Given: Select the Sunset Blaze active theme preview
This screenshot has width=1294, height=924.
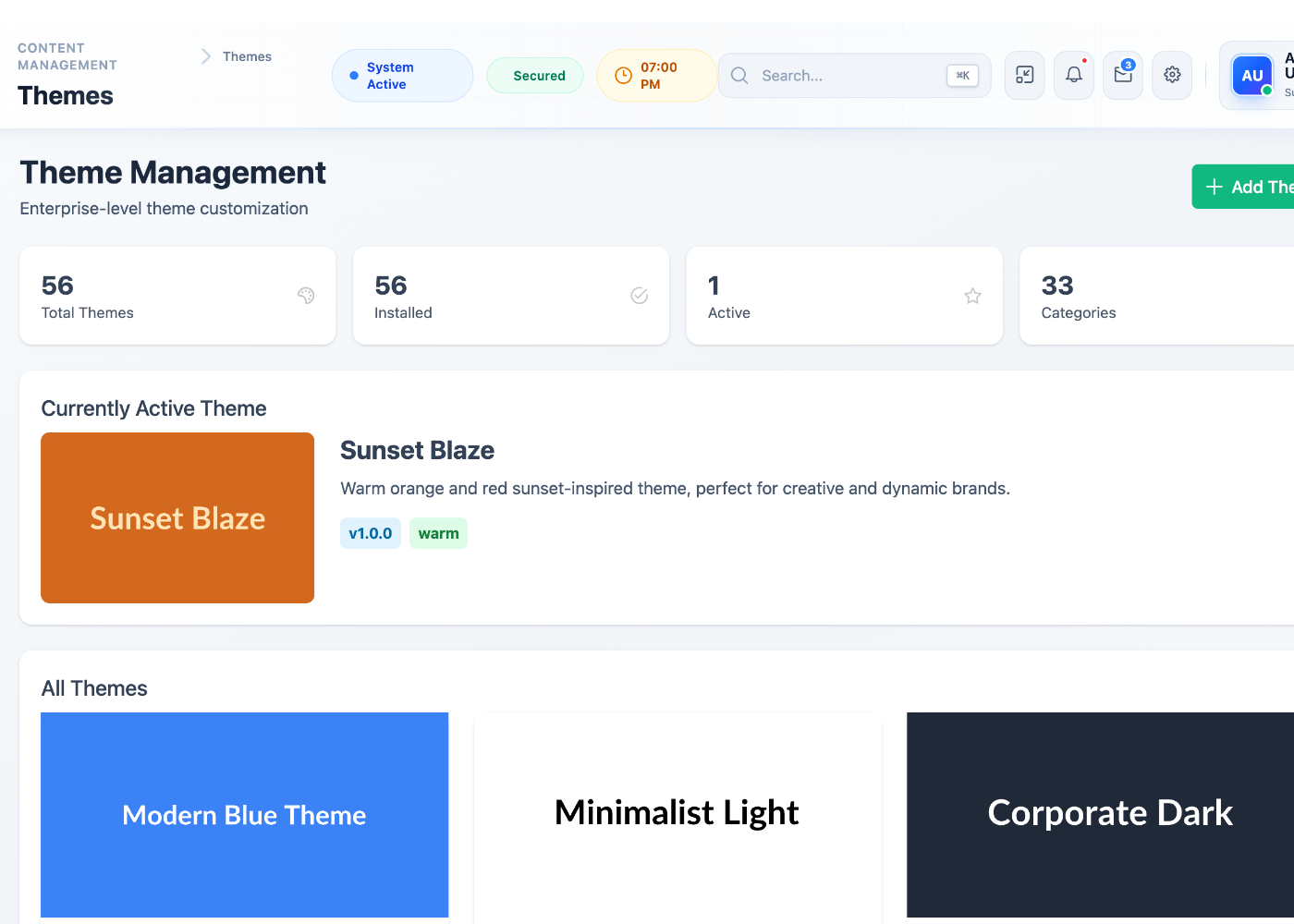Looking at the screenshot, I should point(177,517).
